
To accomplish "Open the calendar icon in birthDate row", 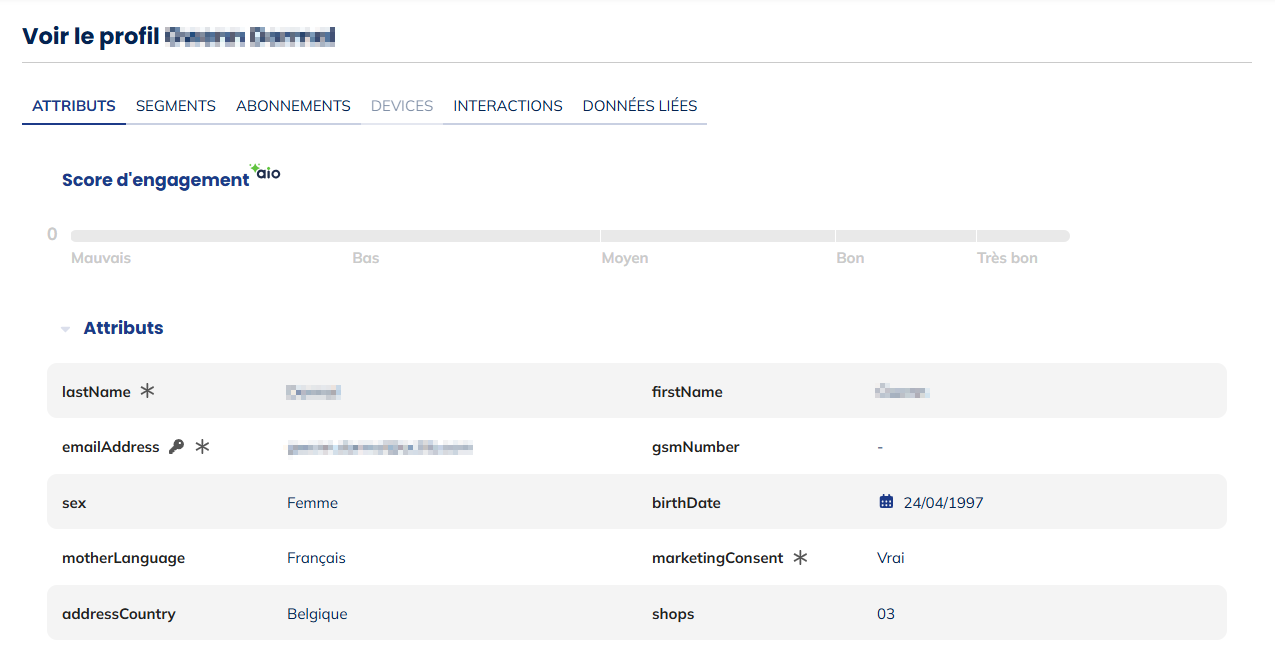I will tap(886, 502).
